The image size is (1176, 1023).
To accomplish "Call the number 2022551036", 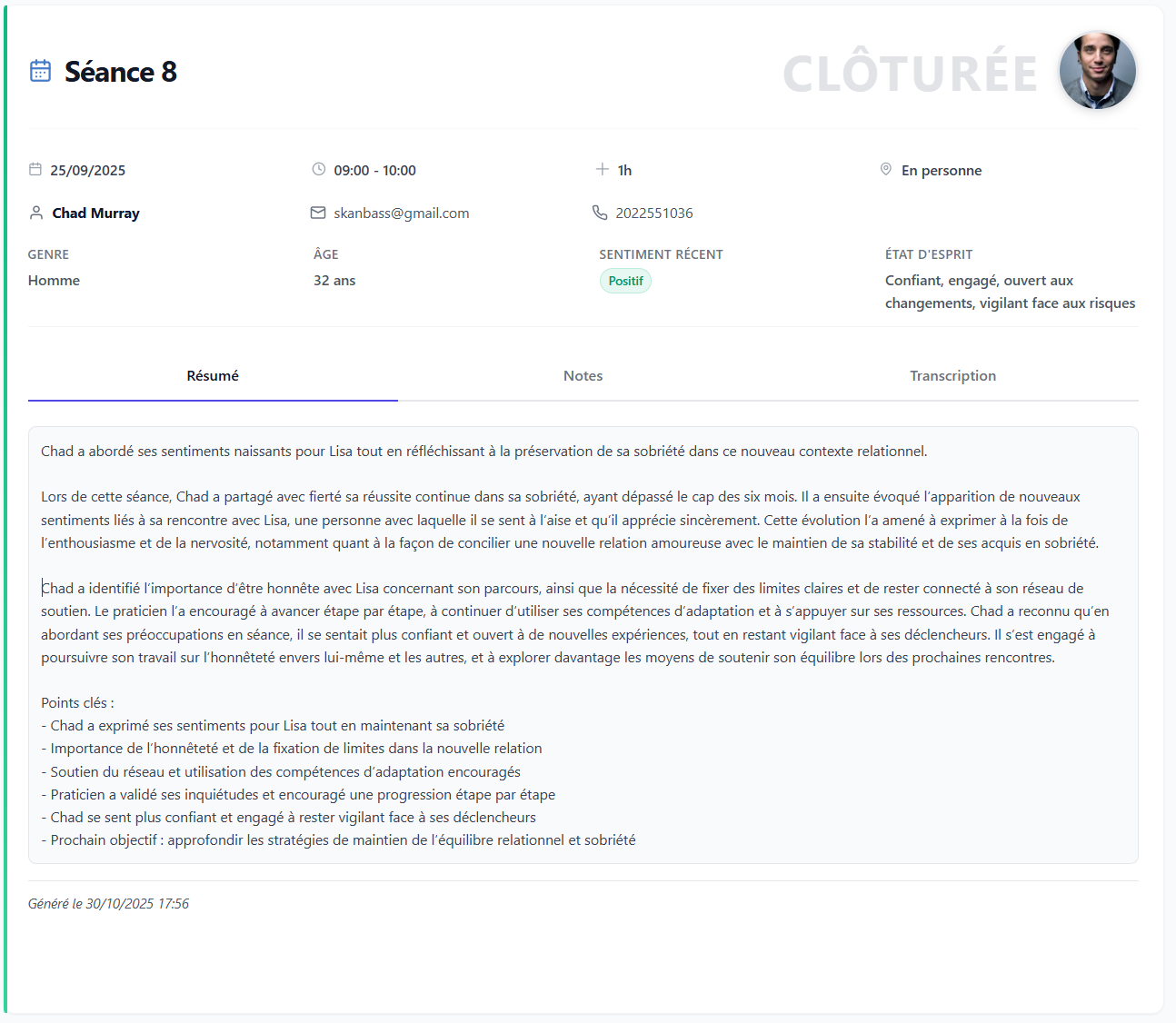I will click(654, 213).
